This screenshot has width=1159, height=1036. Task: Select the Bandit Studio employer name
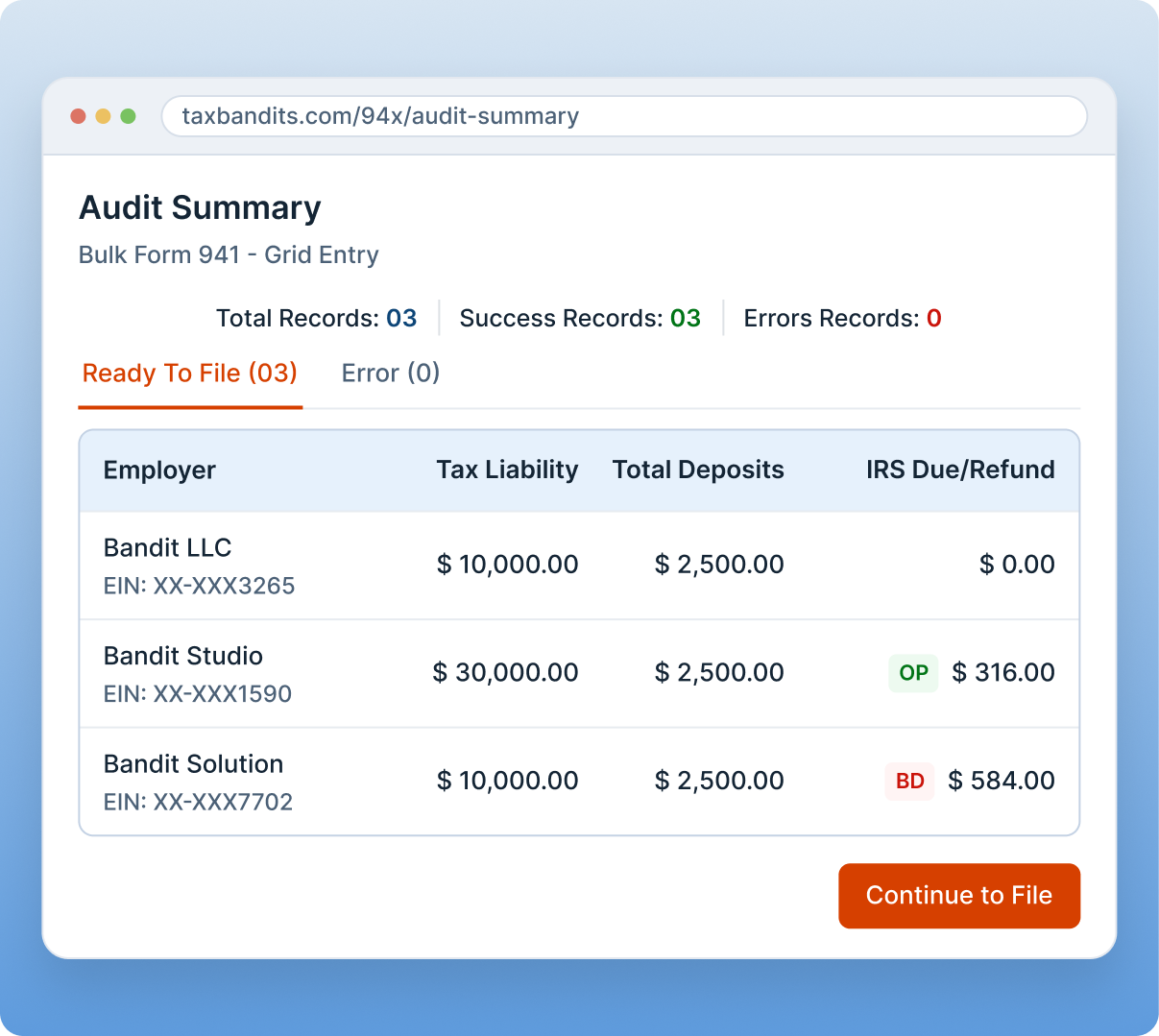183,657
